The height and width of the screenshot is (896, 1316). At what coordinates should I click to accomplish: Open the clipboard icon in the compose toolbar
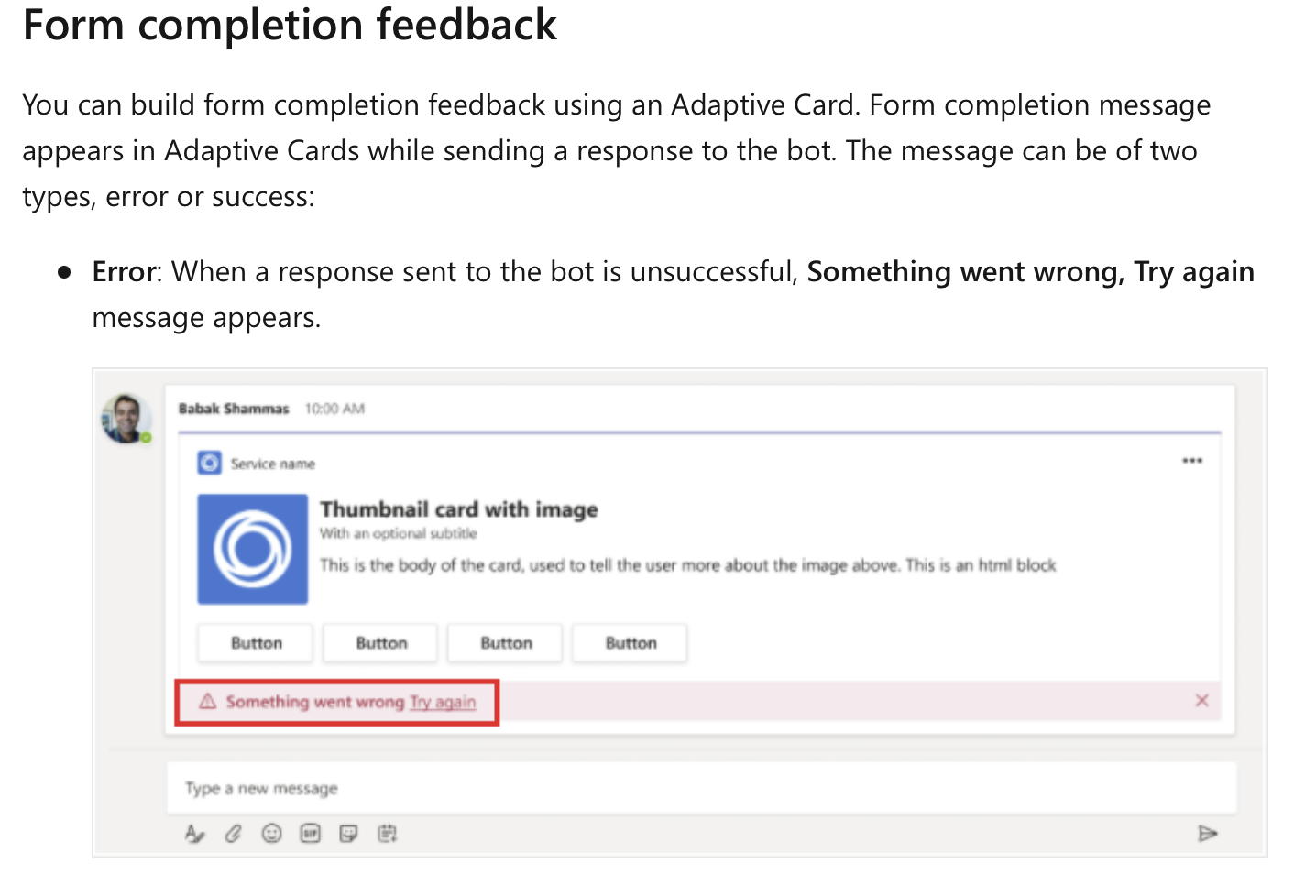388,834
